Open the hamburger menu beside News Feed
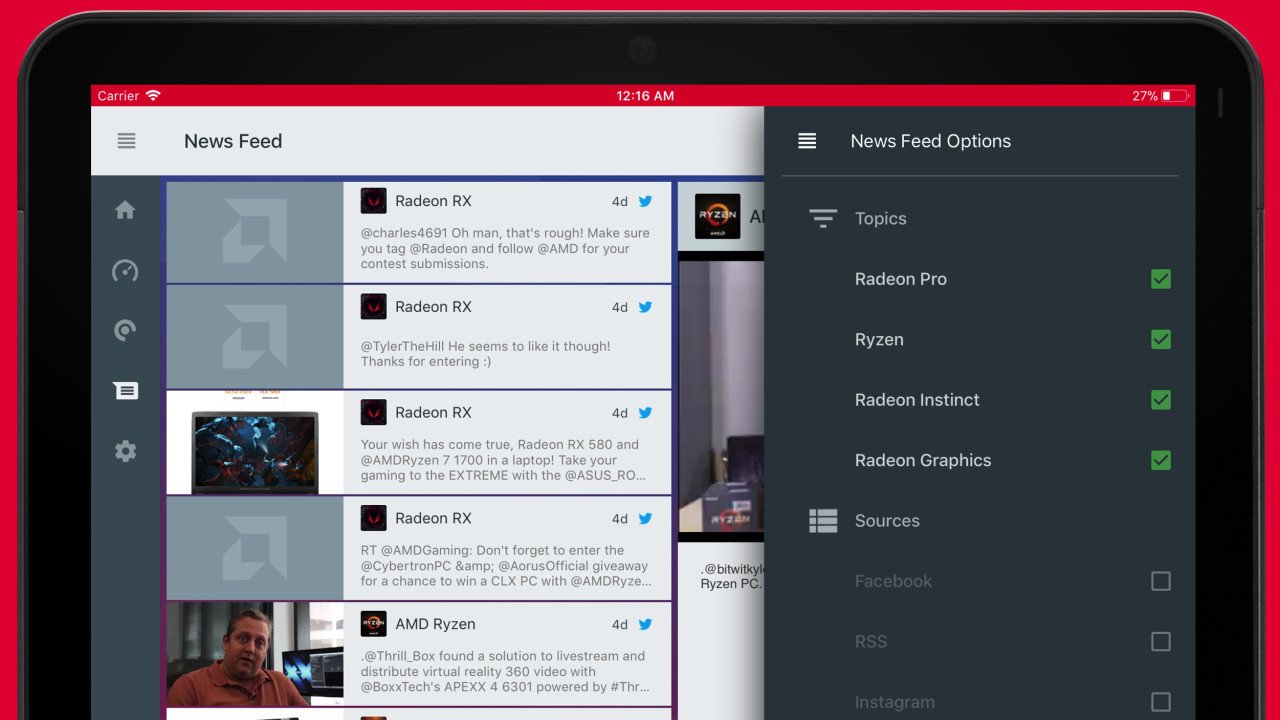The height and width of the screenshot is (720, 1280). coord(126,141)
